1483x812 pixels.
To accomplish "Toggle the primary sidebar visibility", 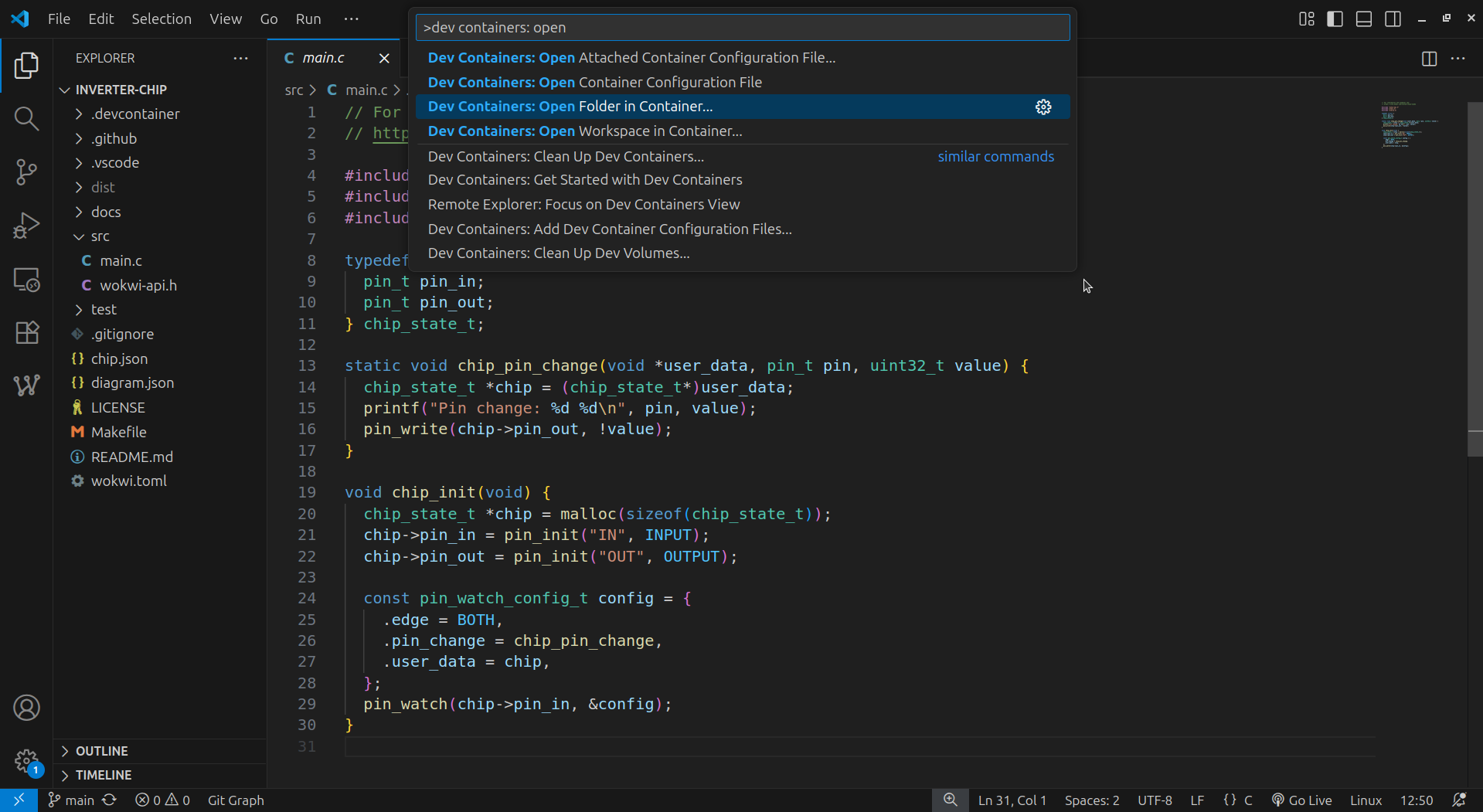I will 1335,19.
